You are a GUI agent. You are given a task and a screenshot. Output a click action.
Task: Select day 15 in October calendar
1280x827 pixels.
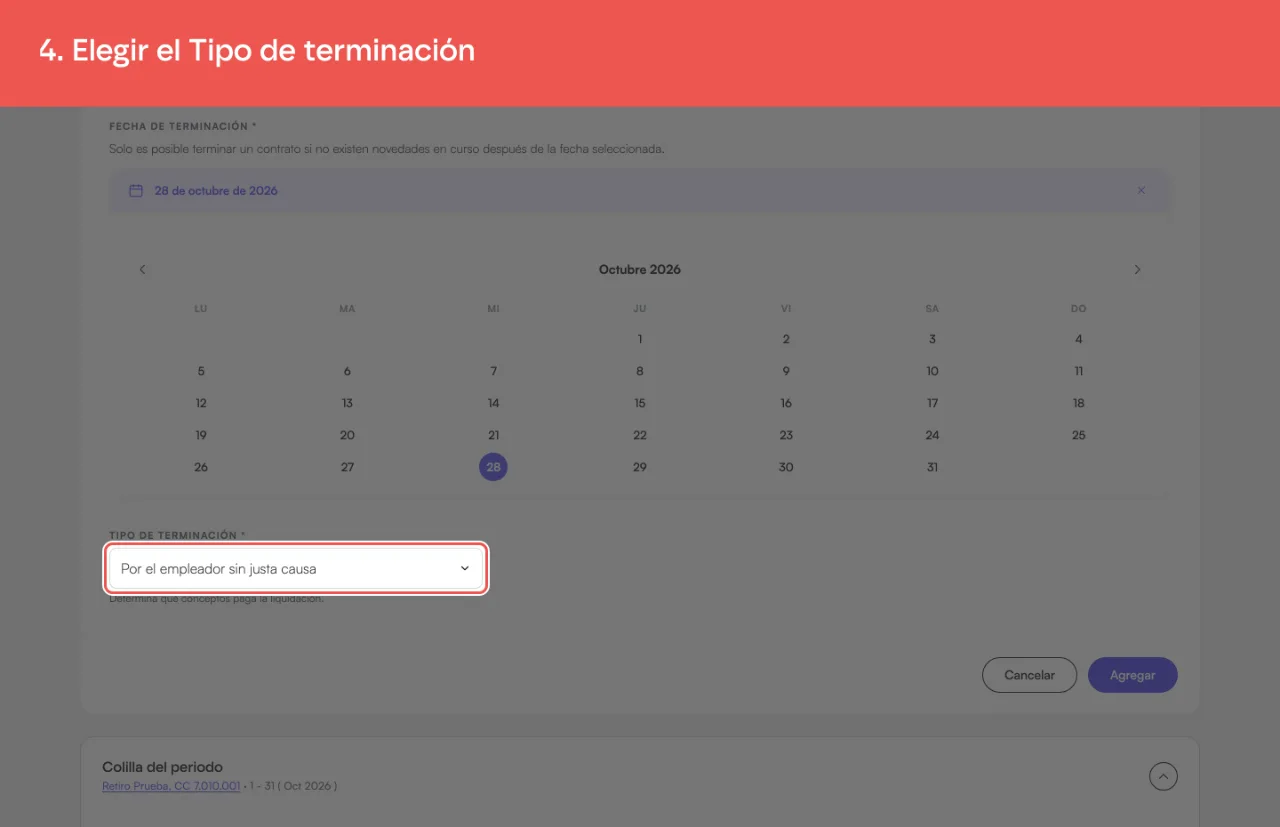coord(640,403)
